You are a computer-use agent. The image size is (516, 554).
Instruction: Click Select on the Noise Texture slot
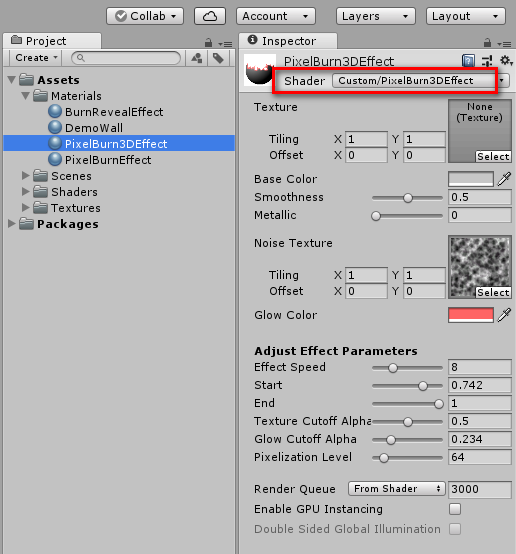point(493,292)
